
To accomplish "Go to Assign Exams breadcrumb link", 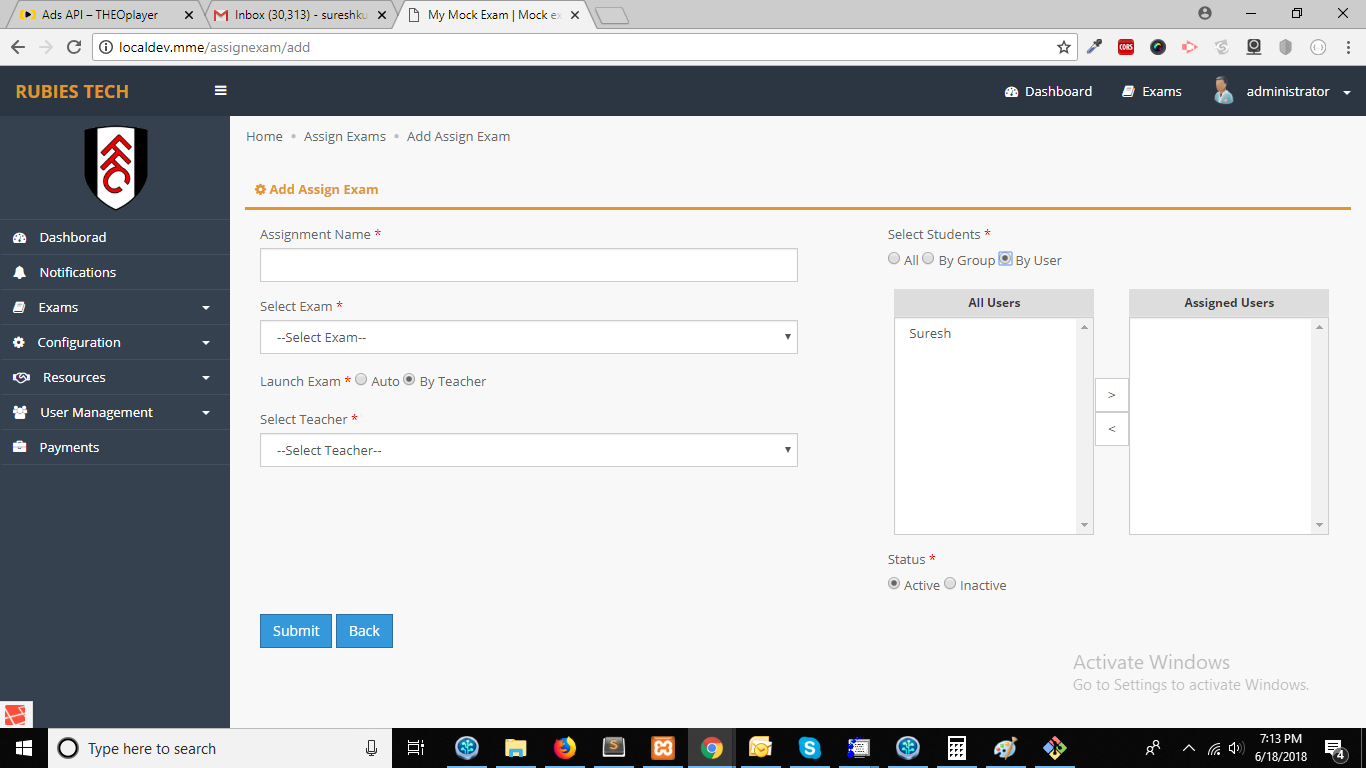I will 345,136.
